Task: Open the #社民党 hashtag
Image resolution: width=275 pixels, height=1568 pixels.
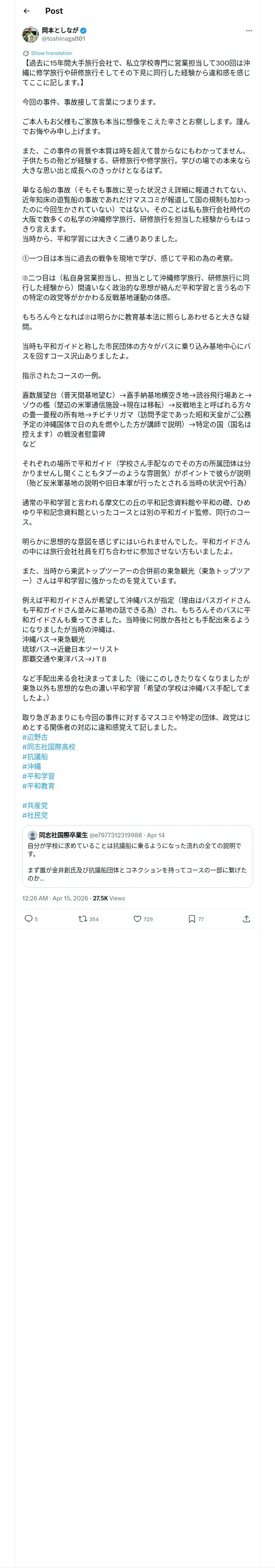Action: [x=35, y=815]
